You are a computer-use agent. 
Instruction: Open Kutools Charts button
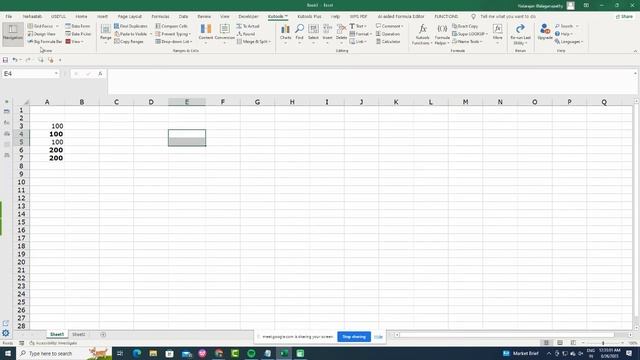[285, 33]
